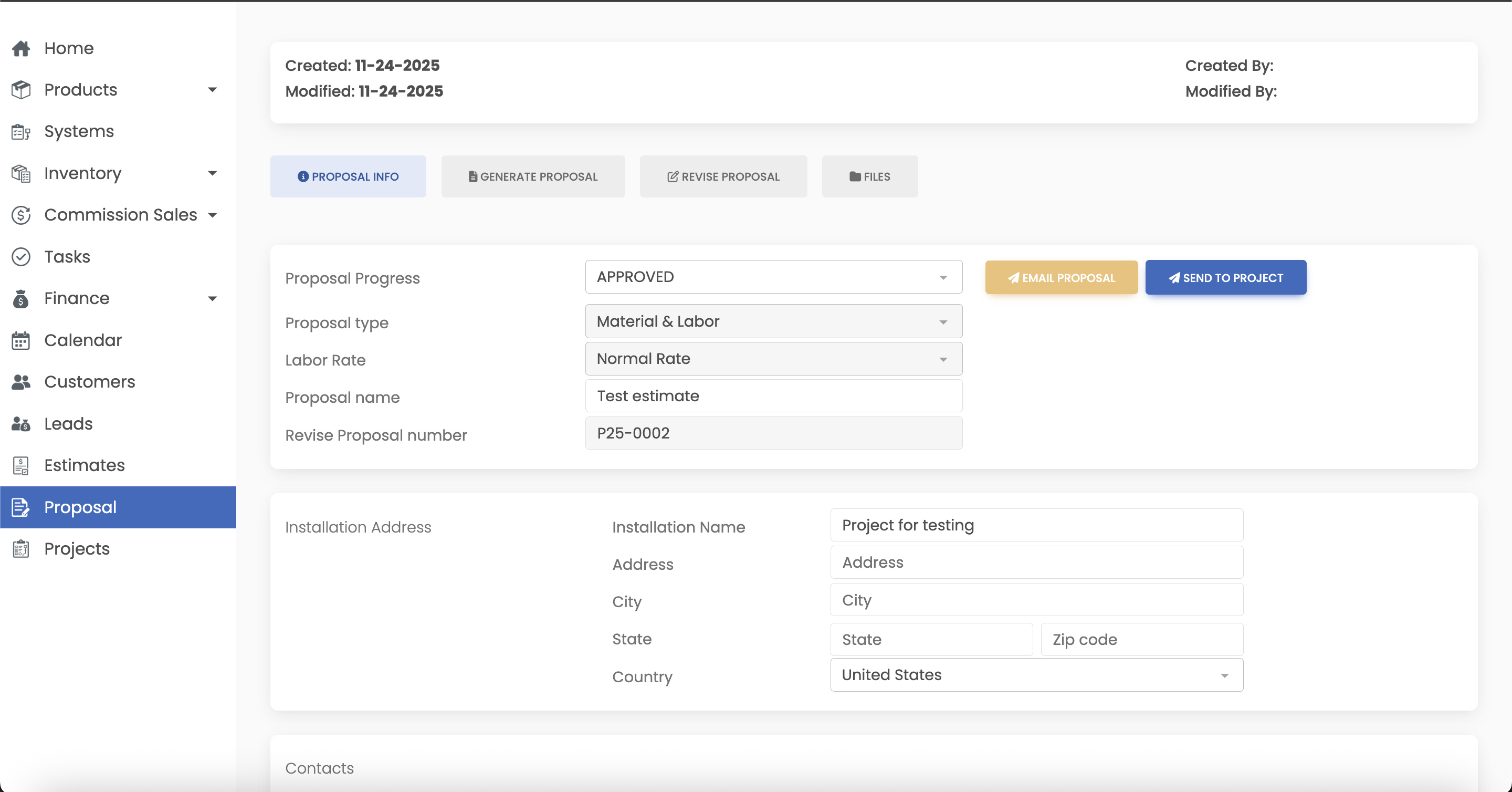Open Estimates using the invoice icon
Viewport: 1512px width, 792px height.
pos(21,465)
